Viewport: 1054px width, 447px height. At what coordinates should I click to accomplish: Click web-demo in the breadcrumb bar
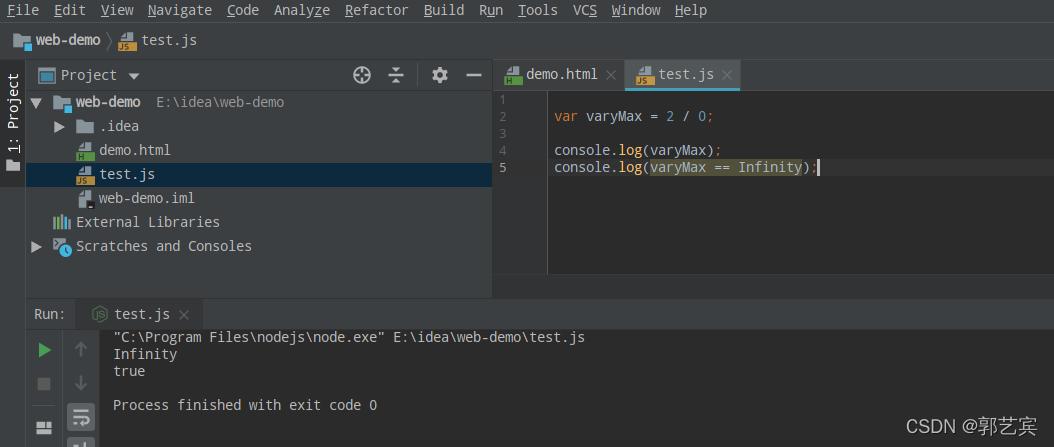click(56, 40)
